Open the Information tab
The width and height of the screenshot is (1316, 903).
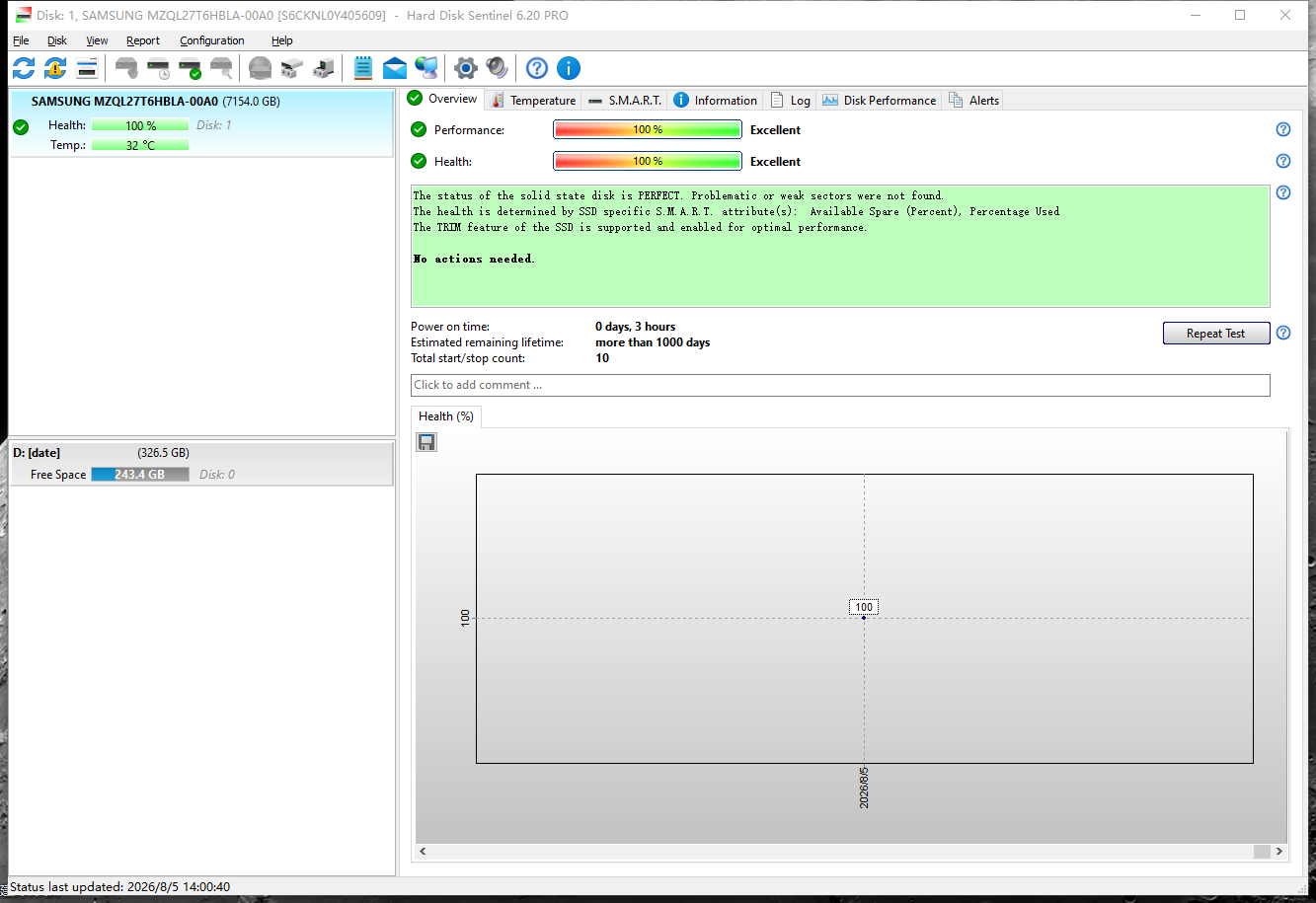point(716,100)
